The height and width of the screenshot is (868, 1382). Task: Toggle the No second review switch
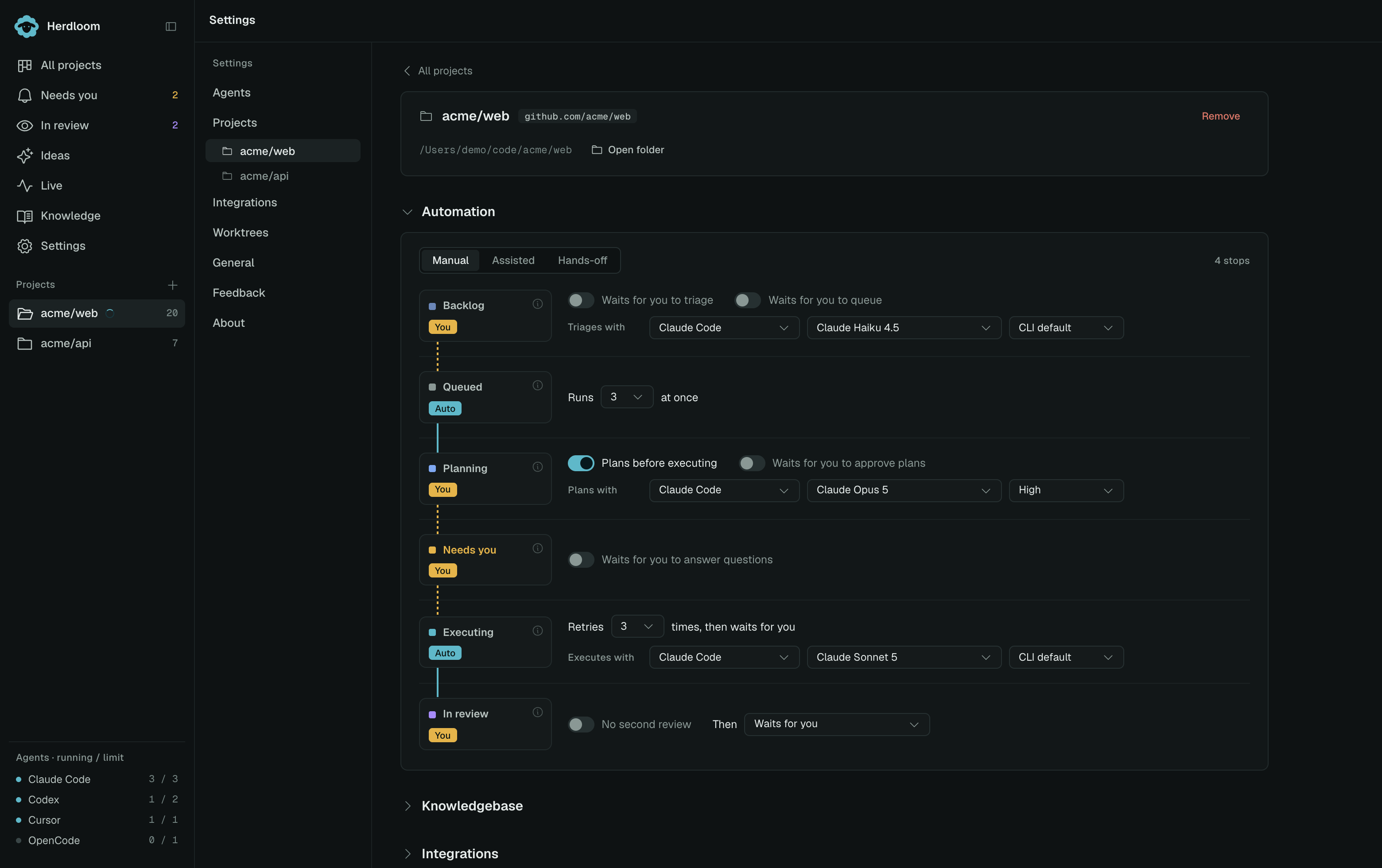(x=581, y=725)
